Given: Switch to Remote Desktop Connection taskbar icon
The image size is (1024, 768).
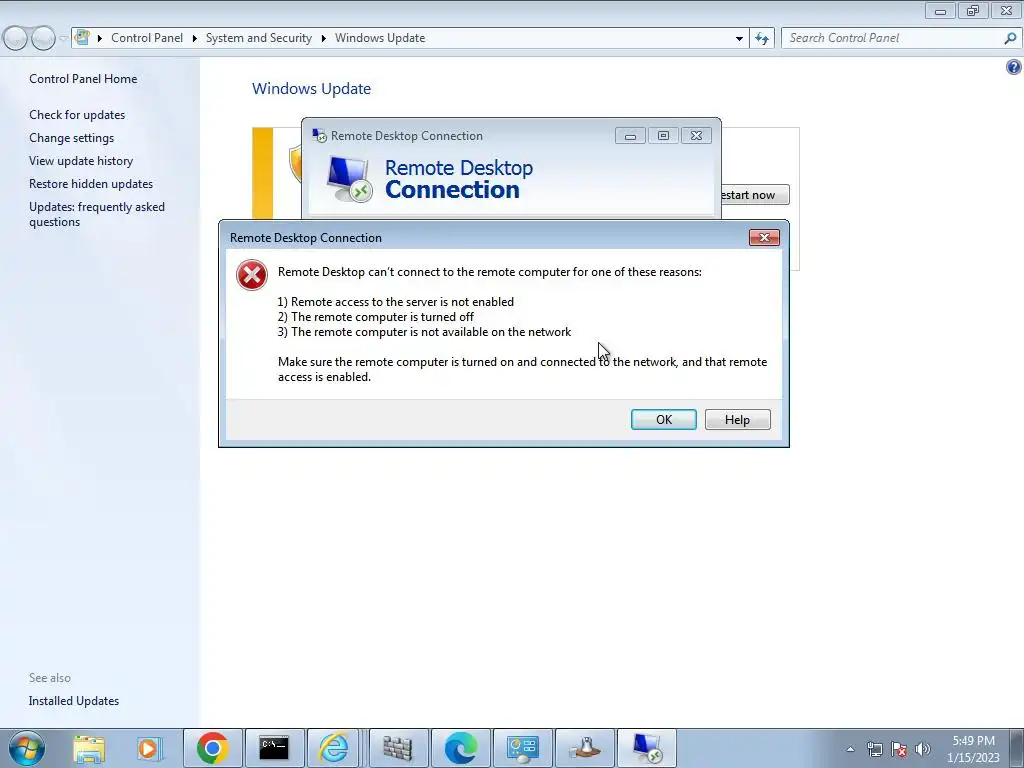Looking at the screenshot, I should tap(647, 748).
